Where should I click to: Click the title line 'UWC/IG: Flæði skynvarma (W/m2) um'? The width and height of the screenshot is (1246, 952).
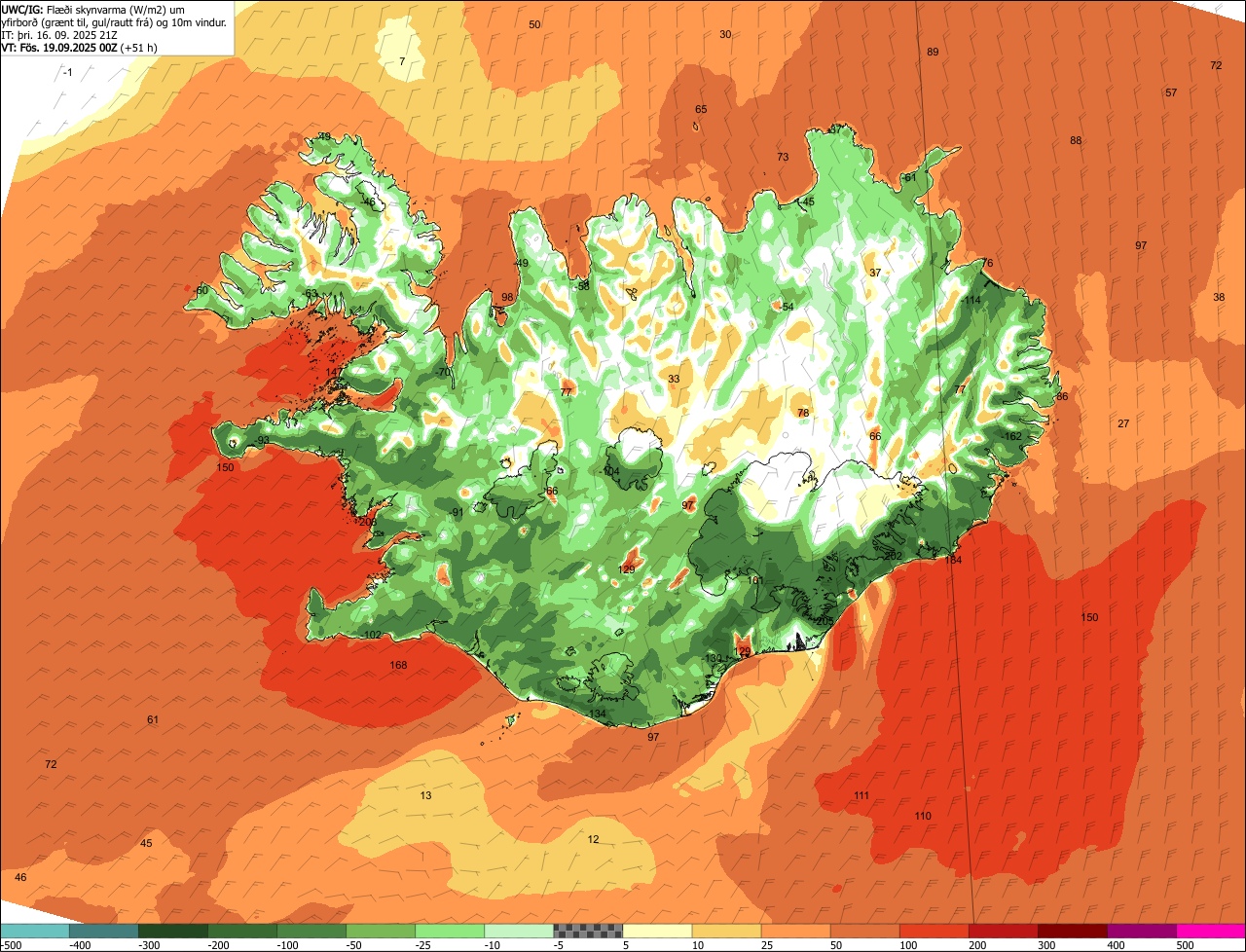pos(93,10)
